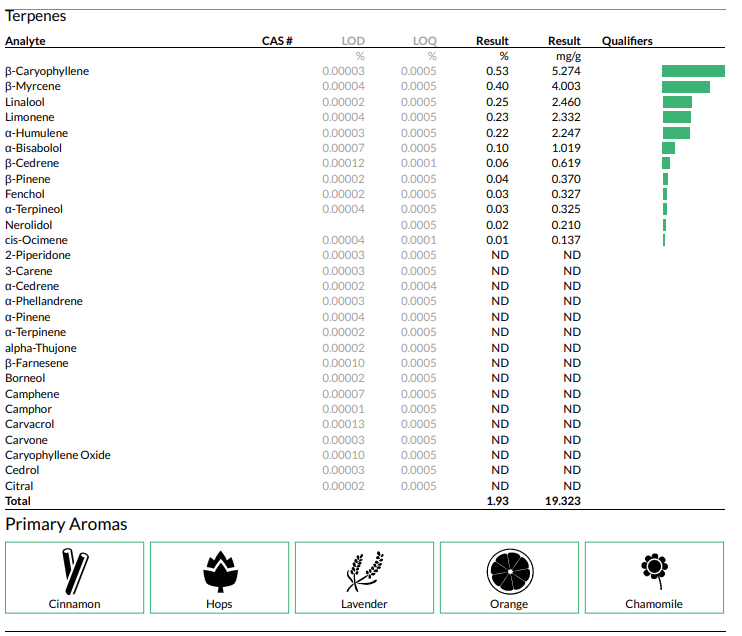742x636 pixels.
Task: Click the β-Myrcene green result bar
Action: [x=685, y=87]
